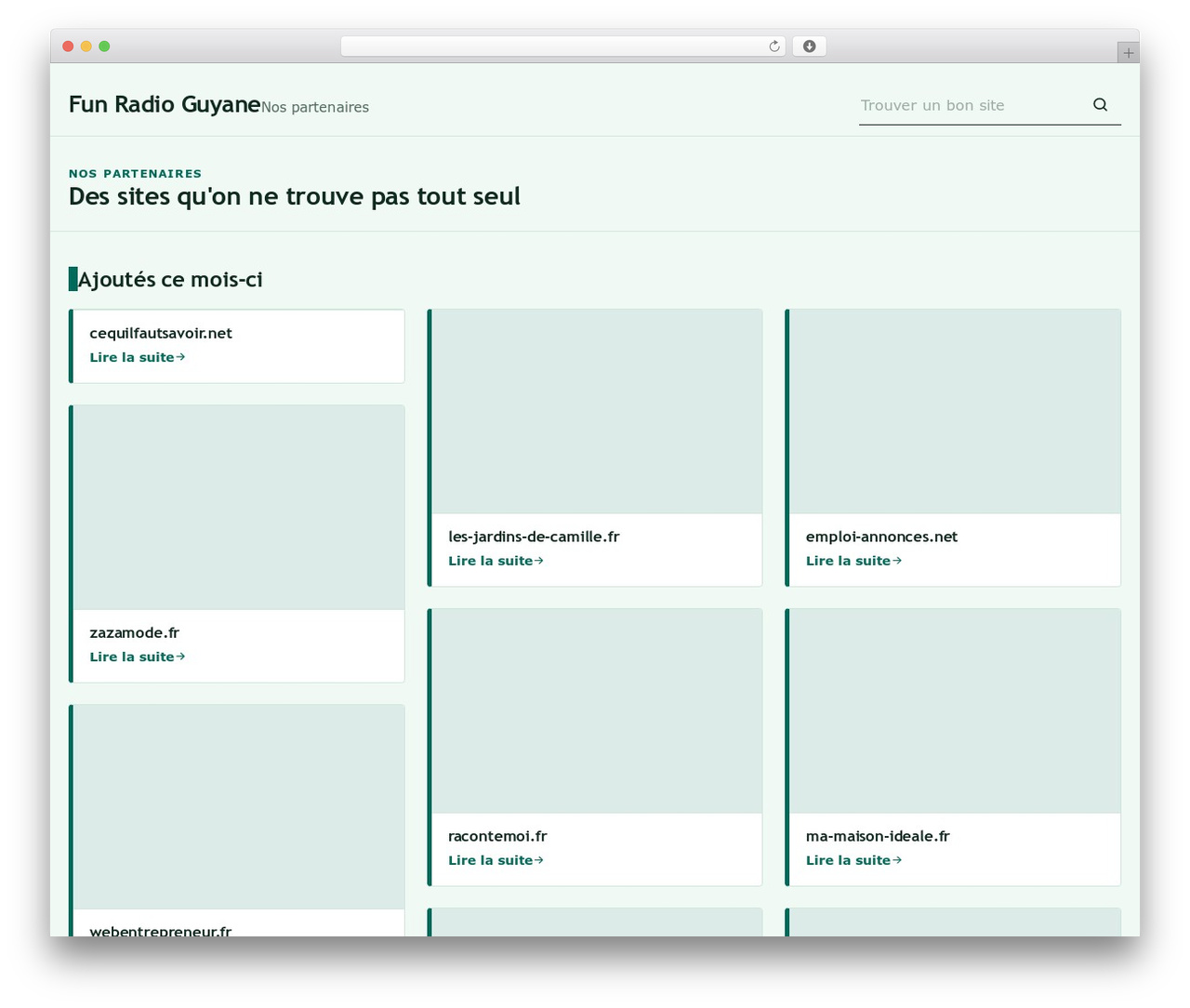Open the les-jardins-de-camille.fr title link
Image resolution: width=1190 pixels, height=1008 pixels.
click(x=534, y=537)
